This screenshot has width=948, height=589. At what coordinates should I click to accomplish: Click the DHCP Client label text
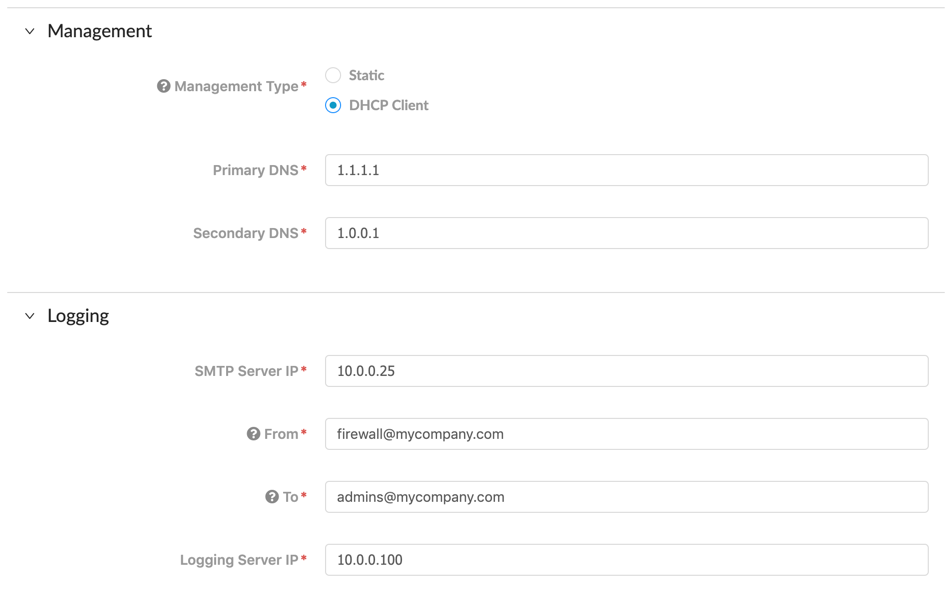390,105
